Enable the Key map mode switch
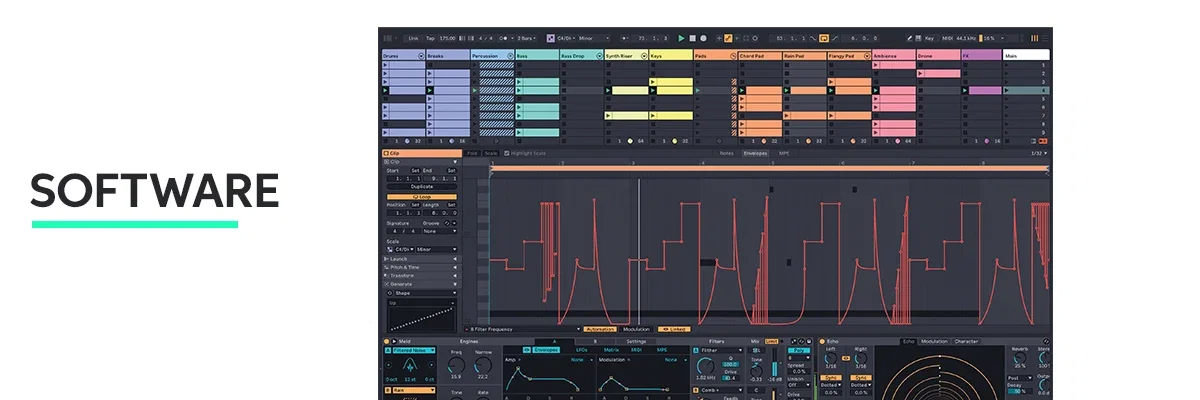 [x=929, y=38]
